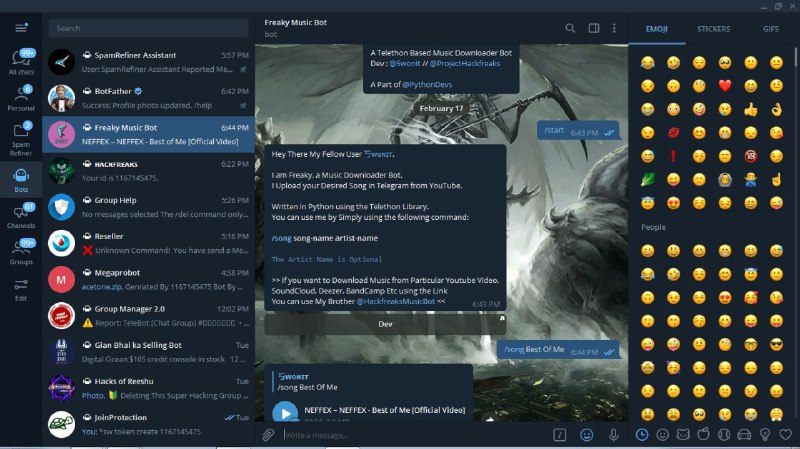Image resolution: width=800 pixels, height=449 pixels.
Task: Select the Personal folder
Action: coord(21,98)
